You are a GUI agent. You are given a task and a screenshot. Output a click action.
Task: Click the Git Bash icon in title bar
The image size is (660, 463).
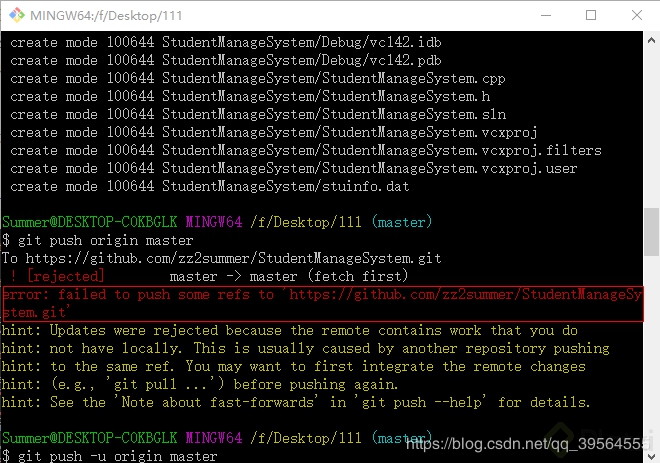click(x=17, y=15)
